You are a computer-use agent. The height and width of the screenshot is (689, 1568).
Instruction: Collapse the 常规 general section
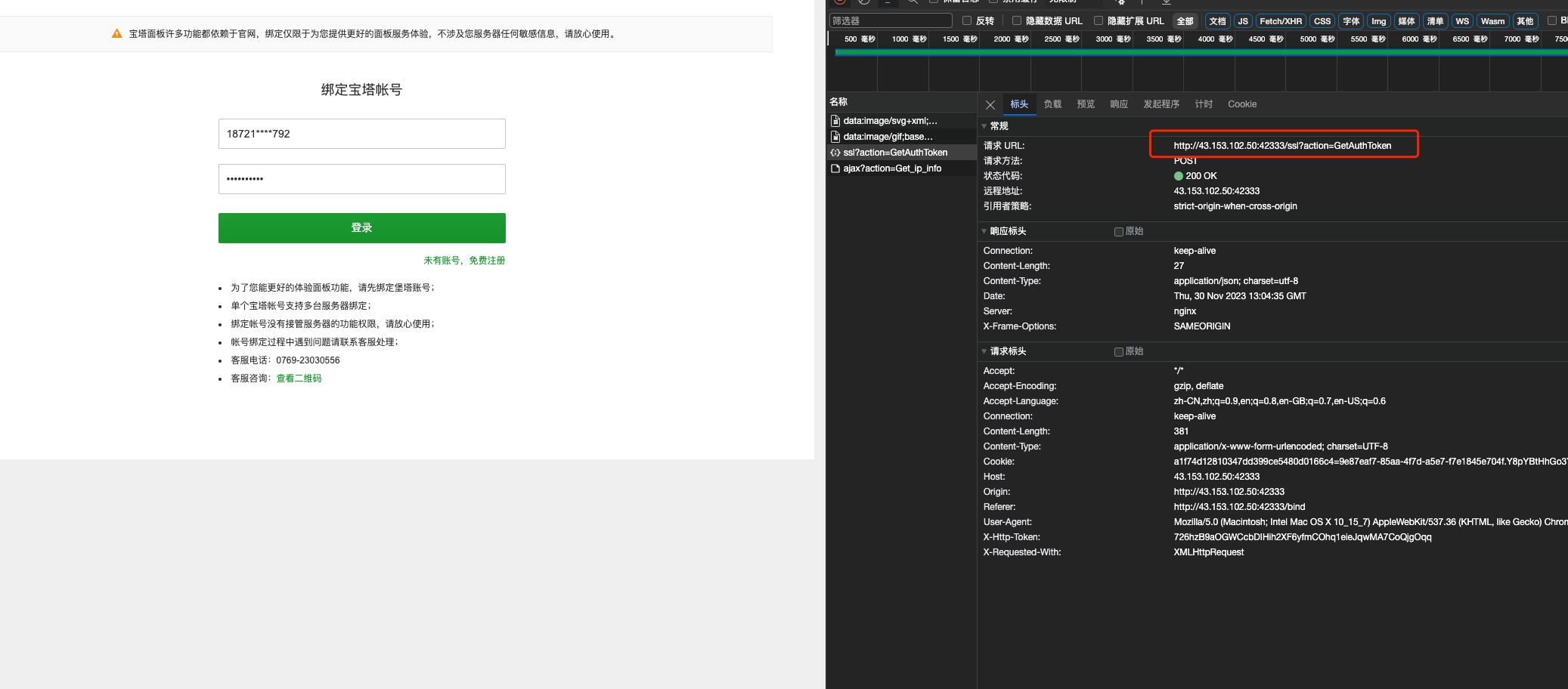[x=984, y=126]
